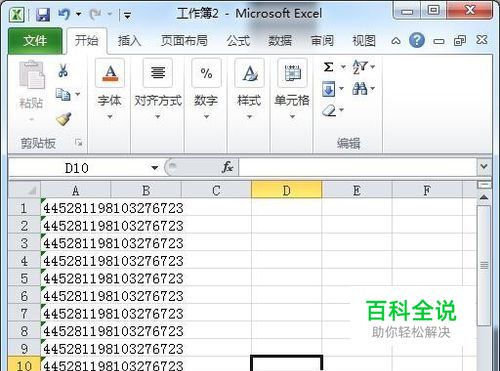Open the 数字 (Number) format group
Screen dimensions: 500x371
[x=206, y=90]
